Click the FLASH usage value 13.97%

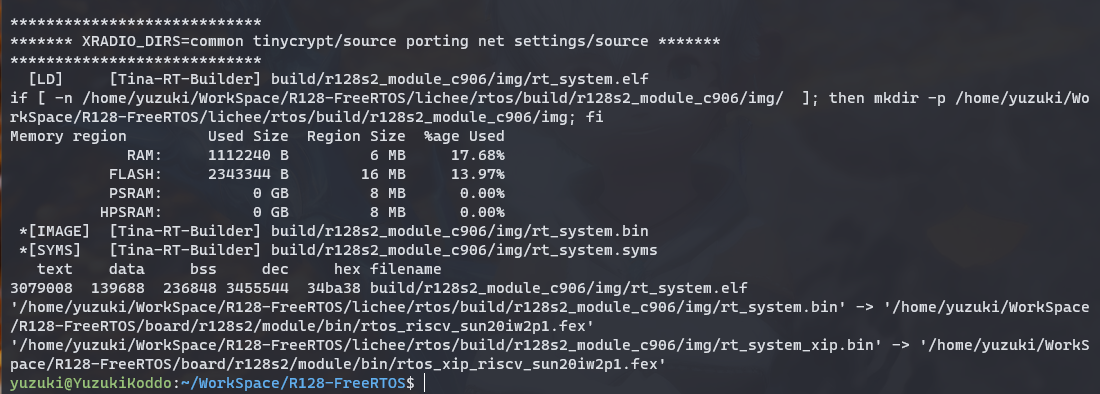point(482,174)
